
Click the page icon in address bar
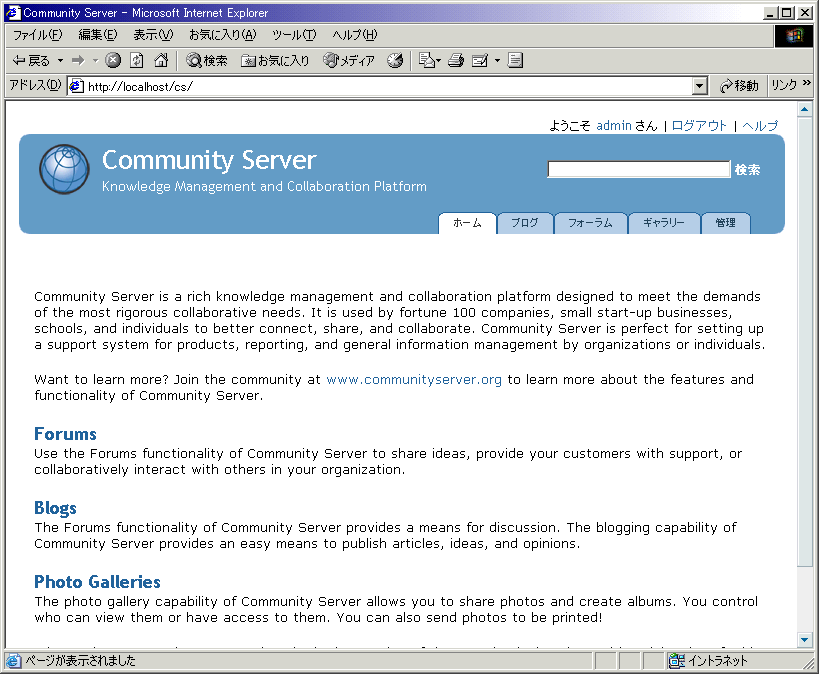tap(76, 86)
